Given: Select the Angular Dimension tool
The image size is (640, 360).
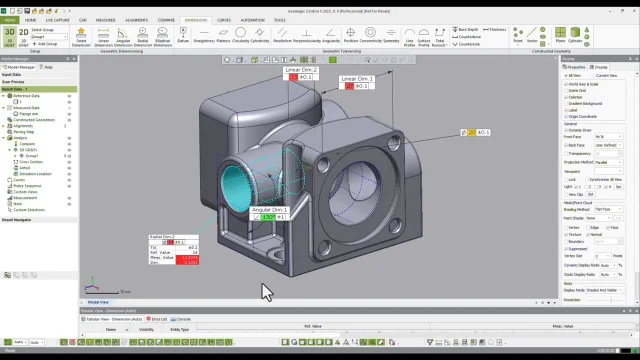Looking at the screenshot, I should pyautogui.click(x=123, y=37).
